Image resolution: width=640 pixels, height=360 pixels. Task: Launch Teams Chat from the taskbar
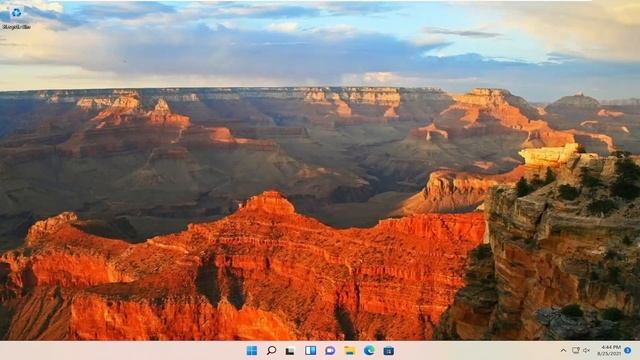[330, 351]
